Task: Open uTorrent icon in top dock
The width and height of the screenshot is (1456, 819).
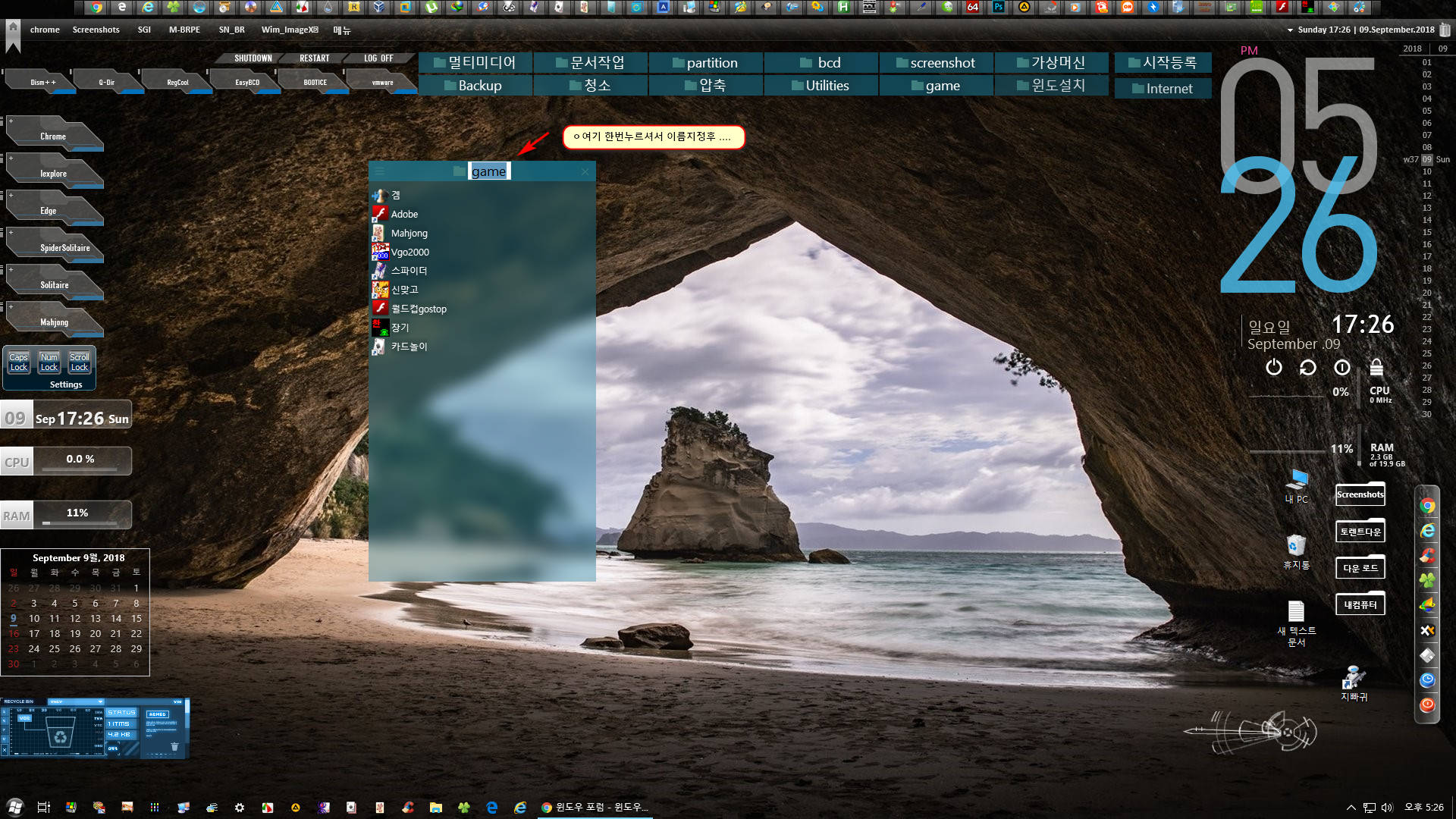Action: tap(431, 8)
